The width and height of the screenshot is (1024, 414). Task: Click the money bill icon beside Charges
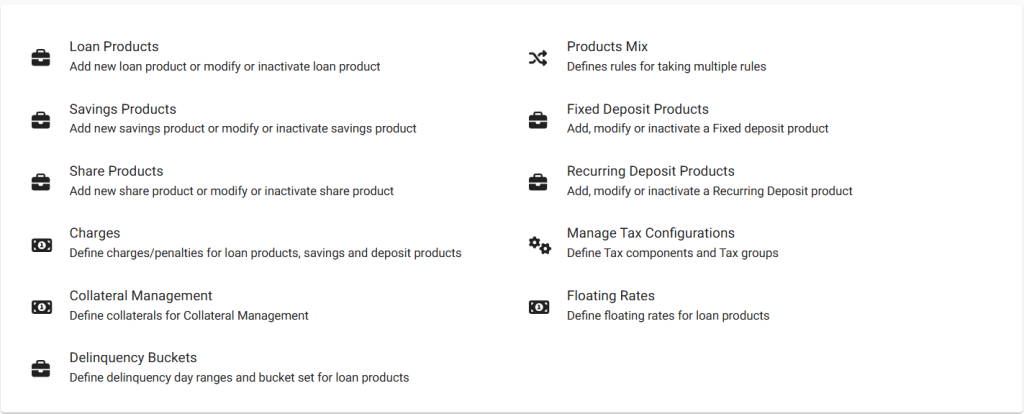41,245
